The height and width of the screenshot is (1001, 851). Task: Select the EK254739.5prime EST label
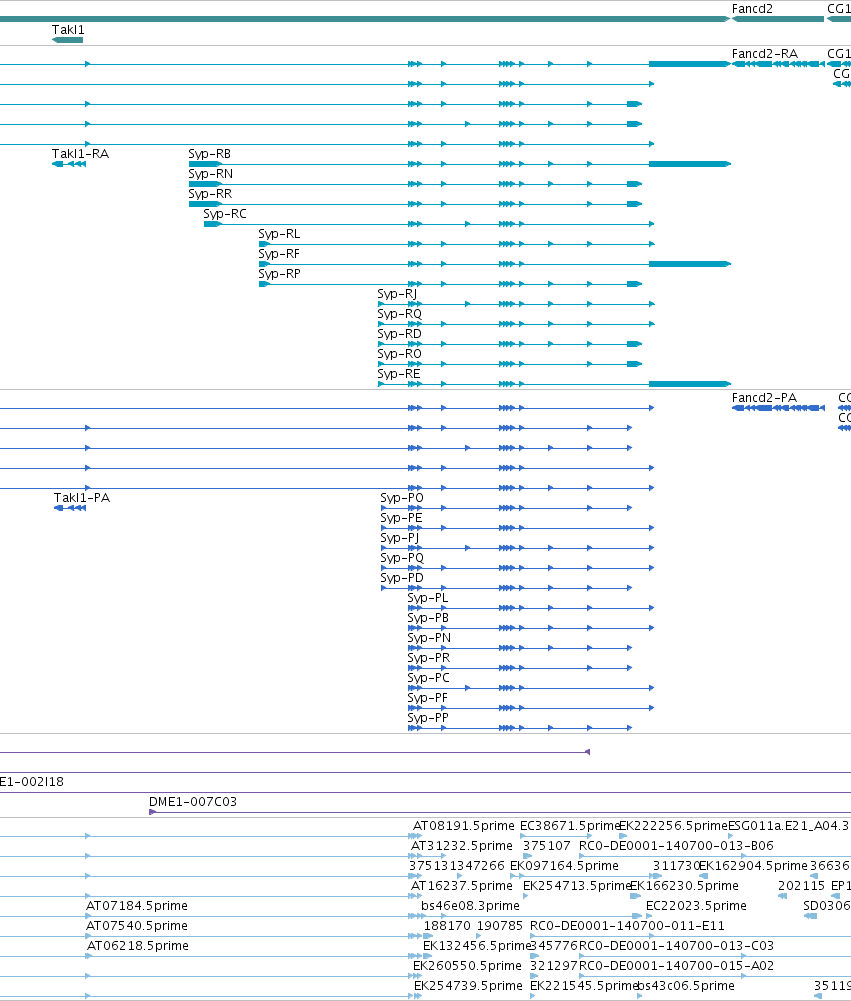pos(469,986)
